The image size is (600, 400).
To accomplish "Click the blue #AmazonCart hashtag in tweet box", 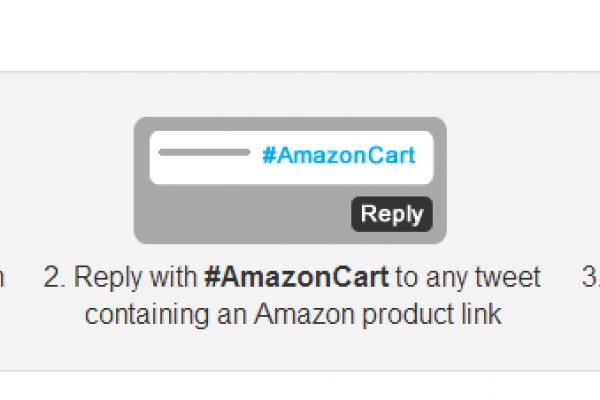I will pyautogui.click(x=338, y=155).
